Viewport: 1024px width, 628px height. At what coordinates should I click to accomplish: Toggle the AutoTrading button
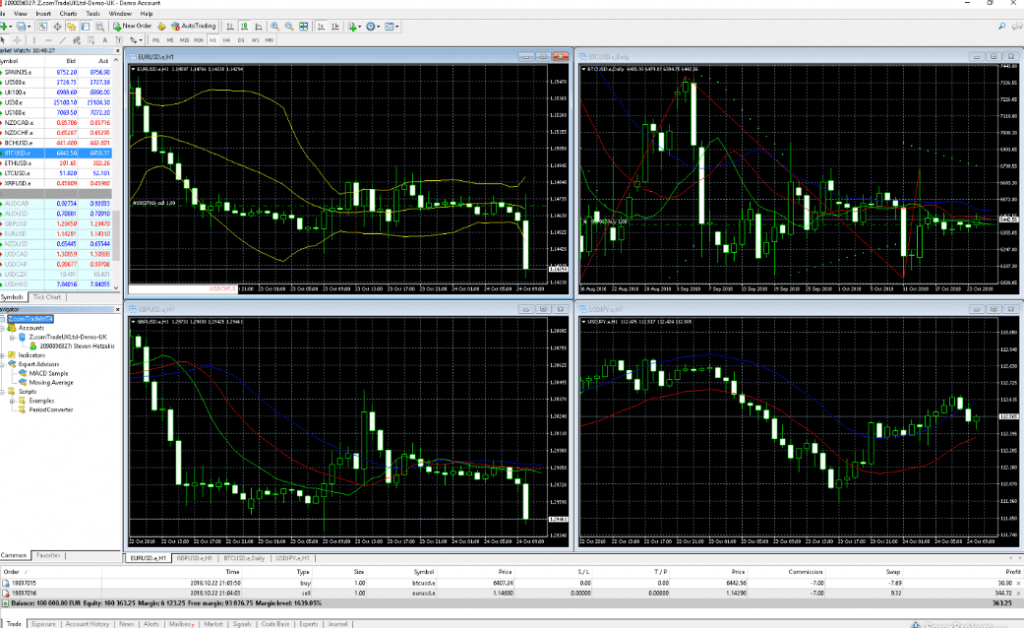[x=191, y=26]
